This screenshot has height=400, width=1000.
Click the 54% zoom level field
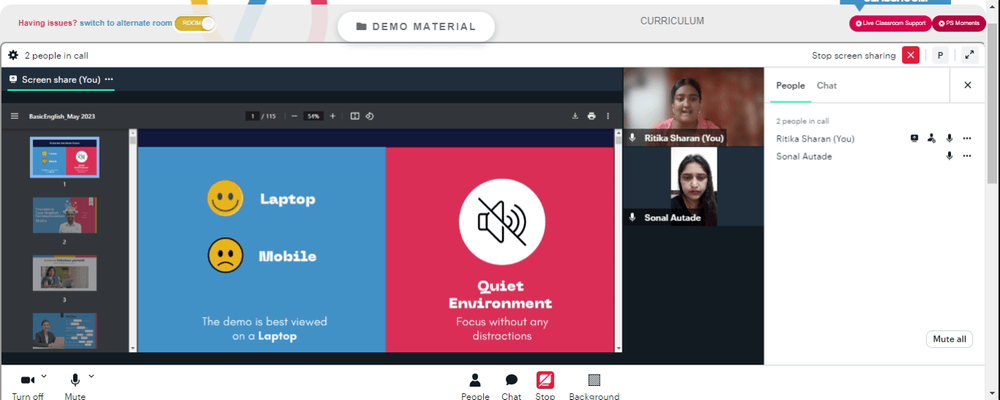click(x=313, y=116)
